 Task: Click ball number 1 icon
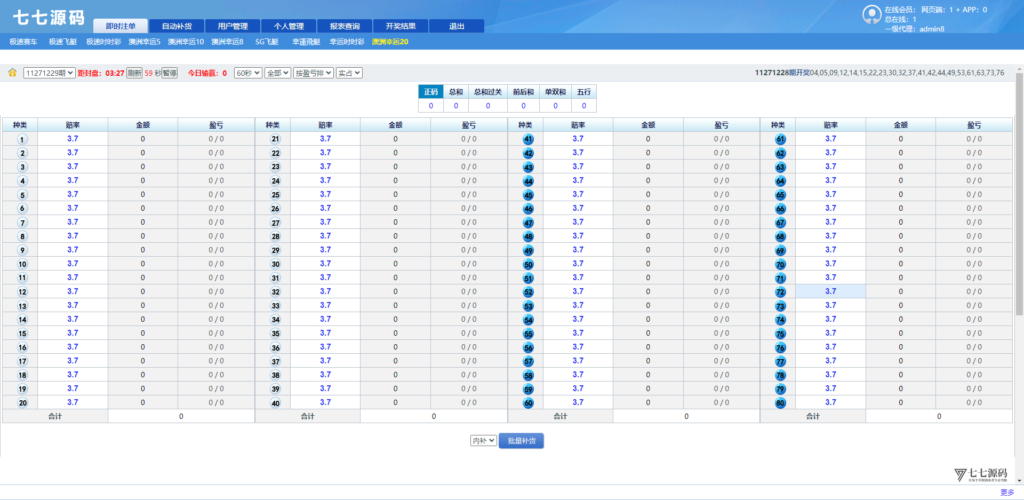click(x=23, y=139)
